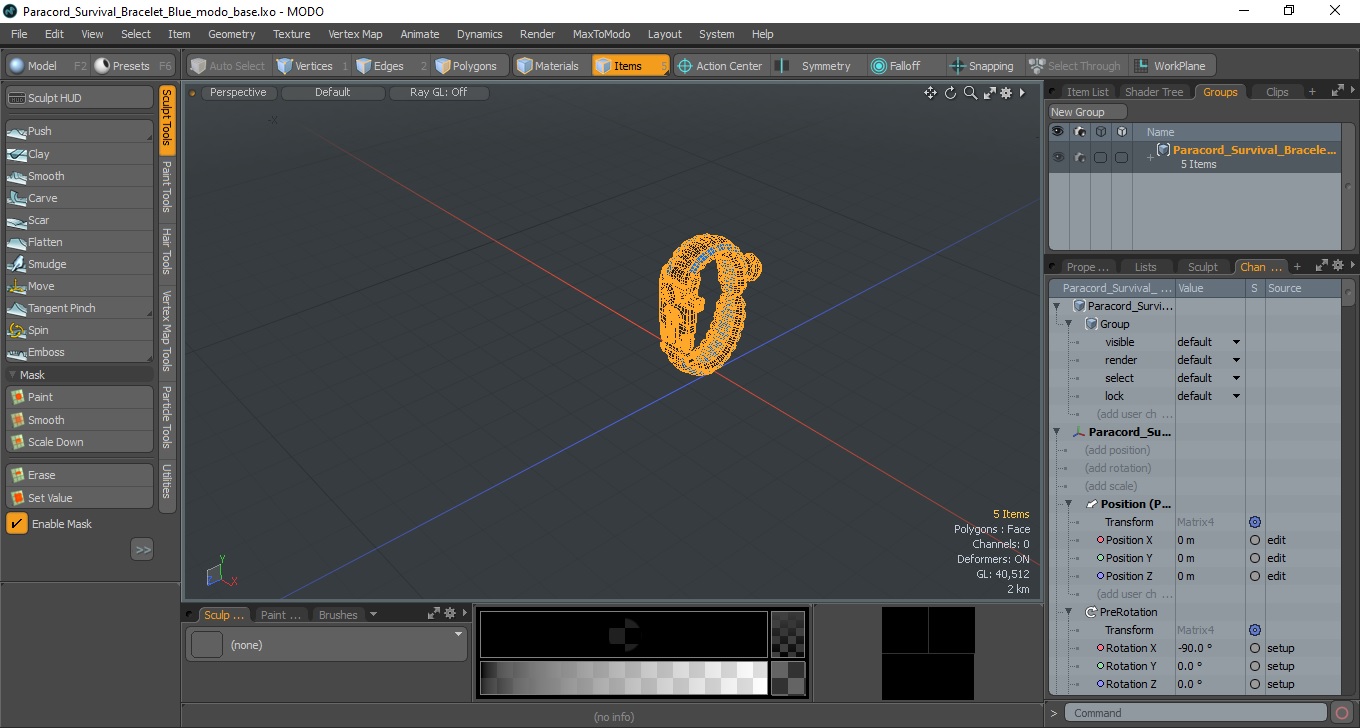This screenshot has width=1360, height=728.
Task: Switch to Materials selection mode
Action: pos(550,66)
